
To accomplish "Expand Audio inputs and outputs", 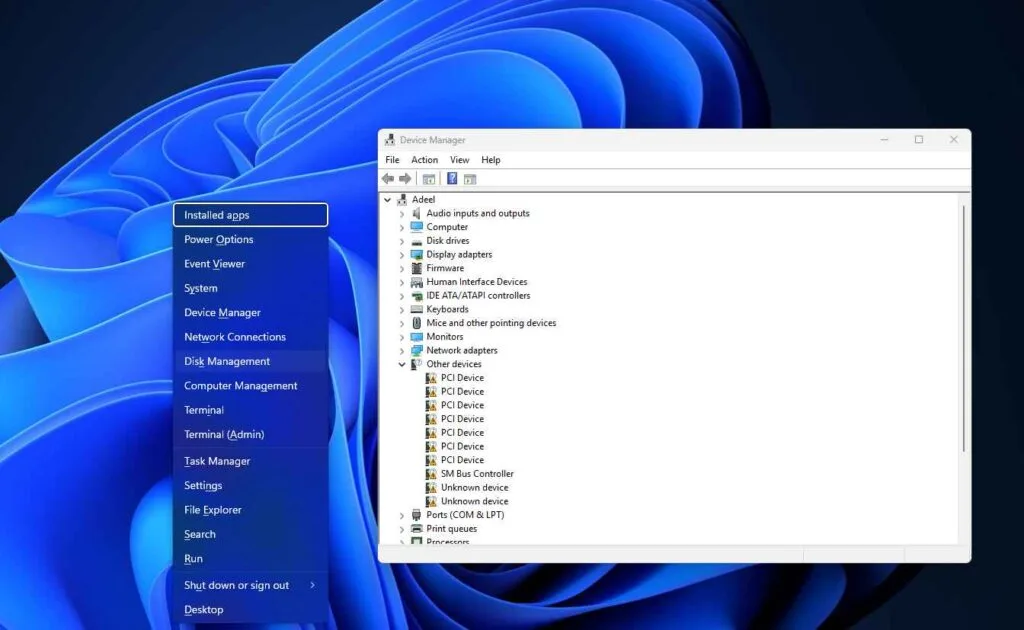I will (402, 213).
